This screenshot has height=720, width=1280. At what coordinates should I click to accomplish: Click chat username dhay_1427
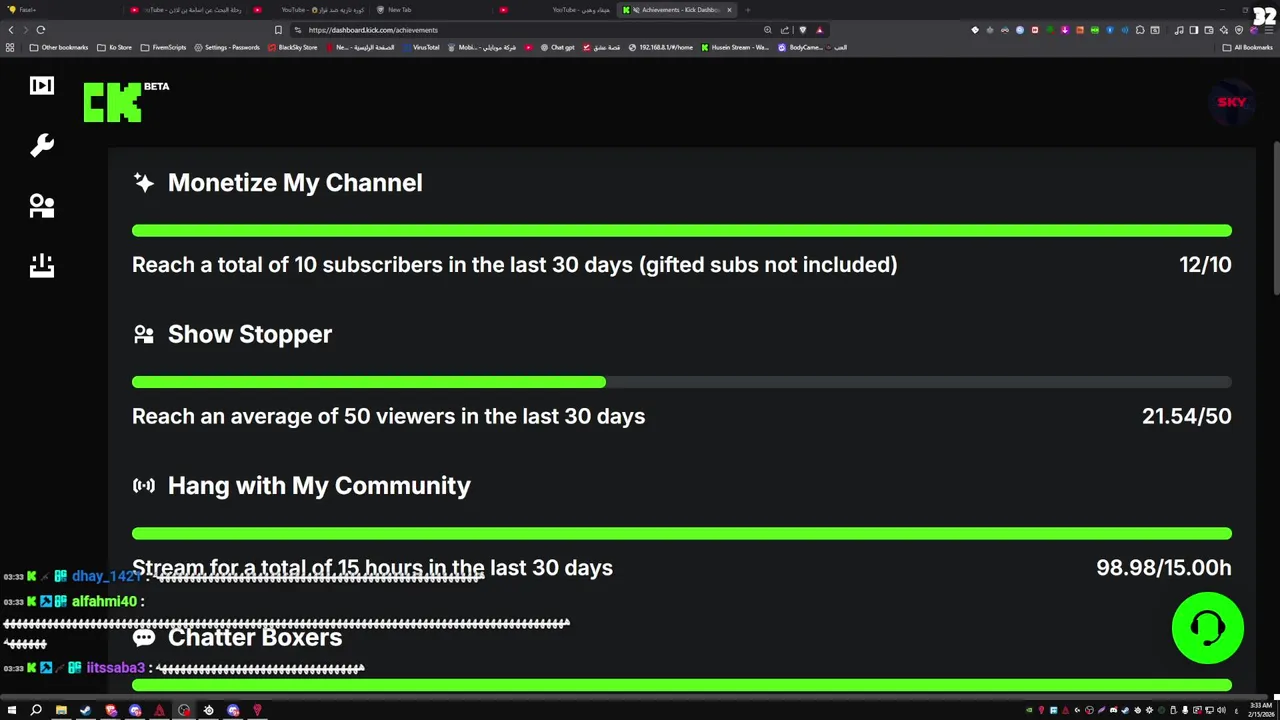tap(107, 577)
